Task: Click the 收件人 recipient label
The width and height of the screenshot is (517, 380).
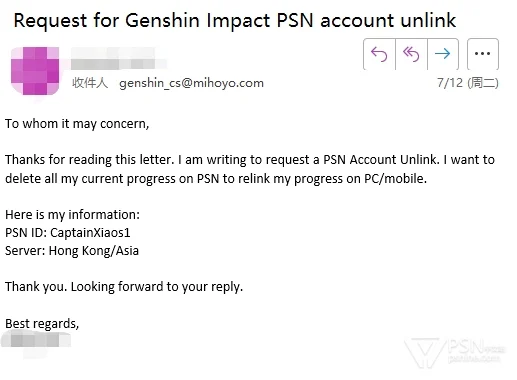Action: coord(90,83)
